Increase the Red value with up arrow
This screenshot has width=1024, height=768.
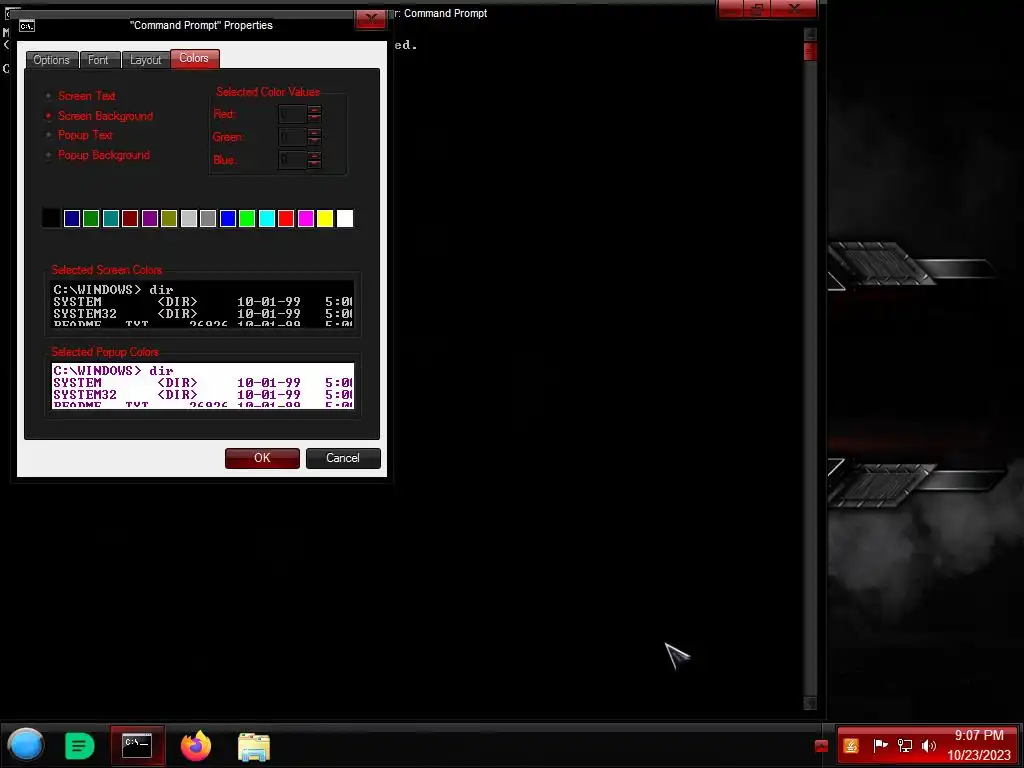coord(314,110)
